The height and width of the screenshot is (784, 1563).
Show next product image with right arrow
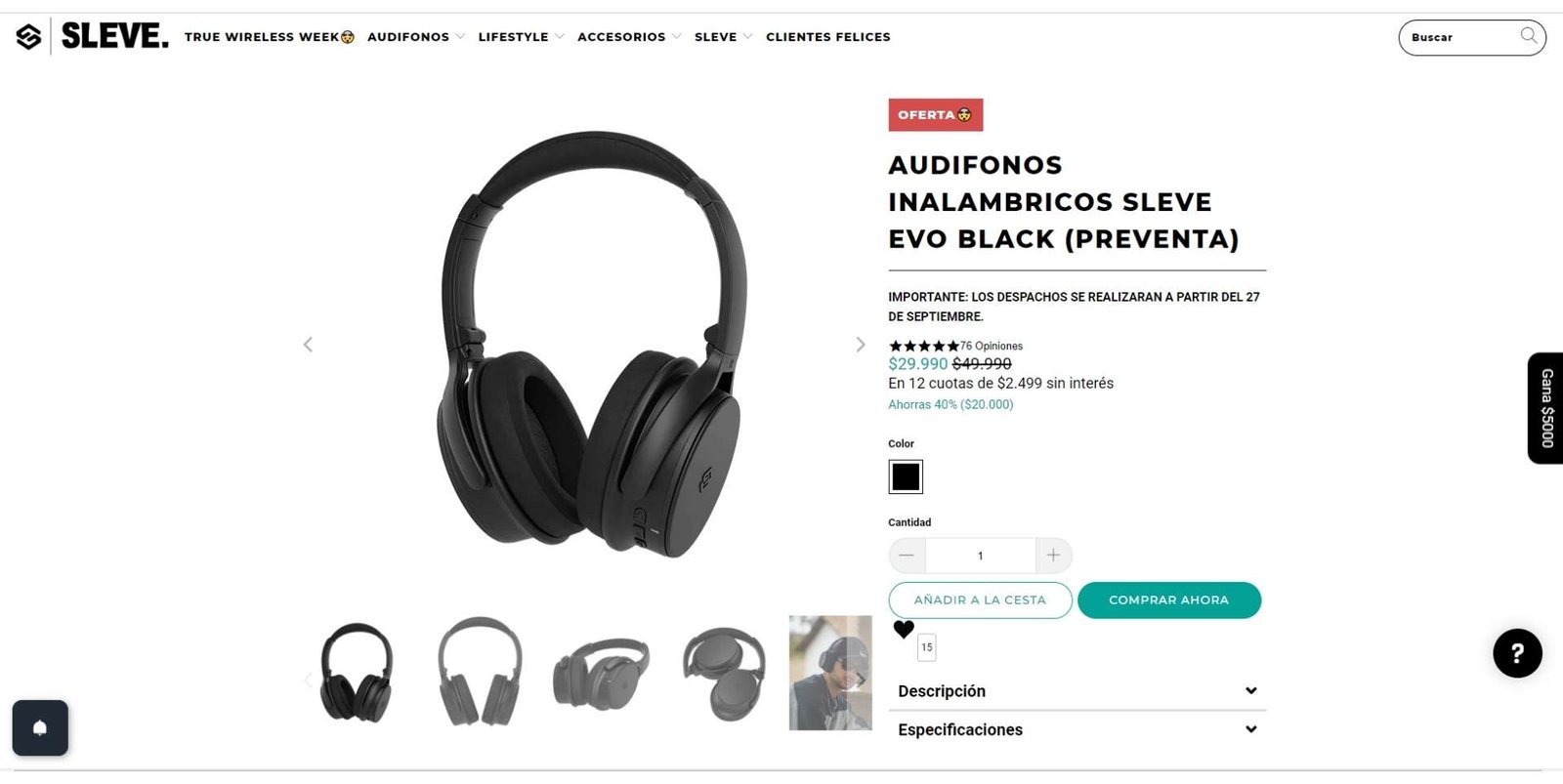(x=860, y=345)
